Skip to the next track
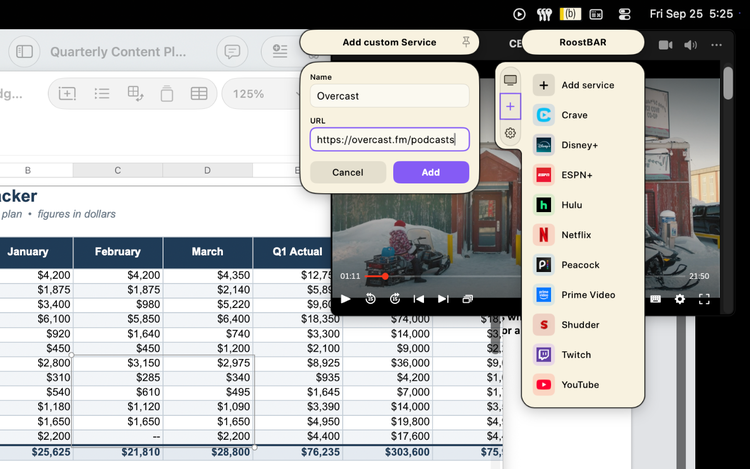The width and height of the screenshot is (750, 469). 443,299
